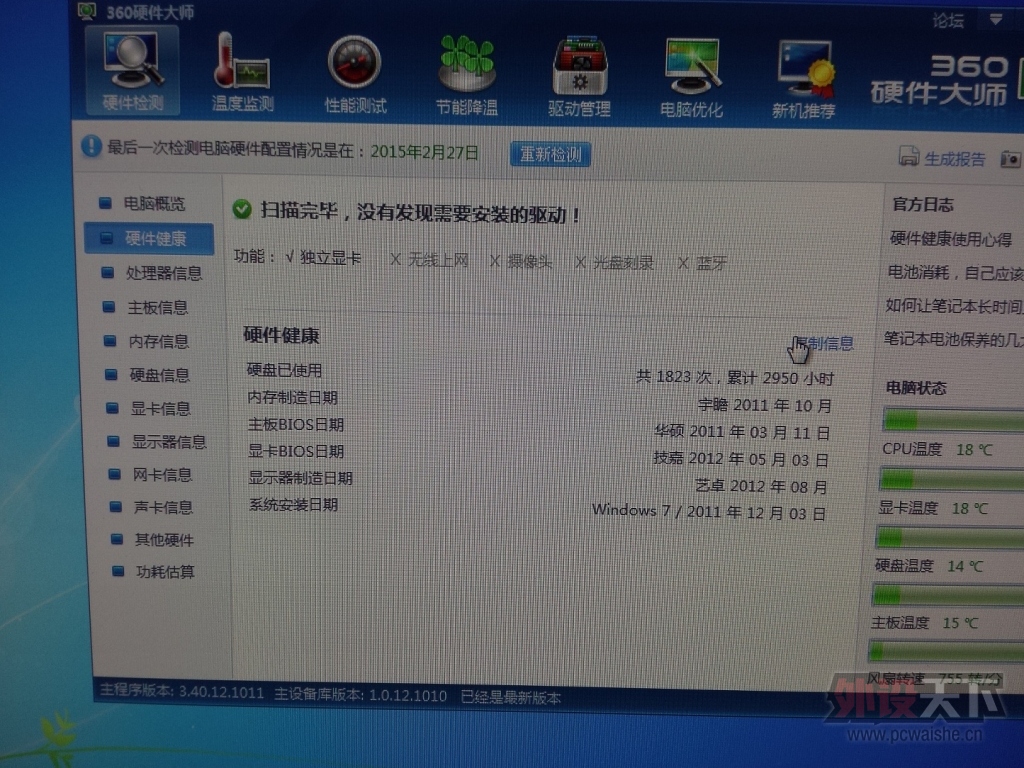Viewport: 1024px width, 768px height.
Task: Open the article starting with 笔记本电池保养
Action: 953,339
